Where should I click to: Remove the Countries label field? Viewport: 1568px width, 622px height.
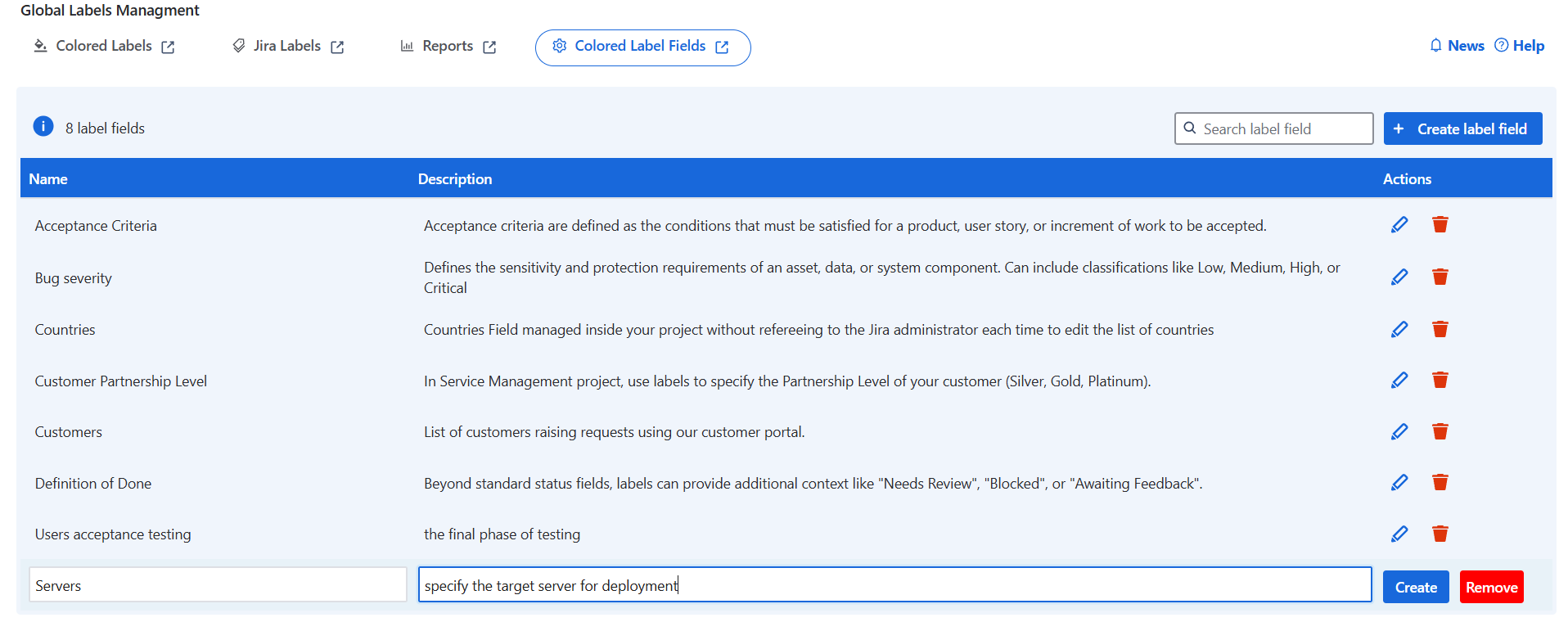[1440, 329]
